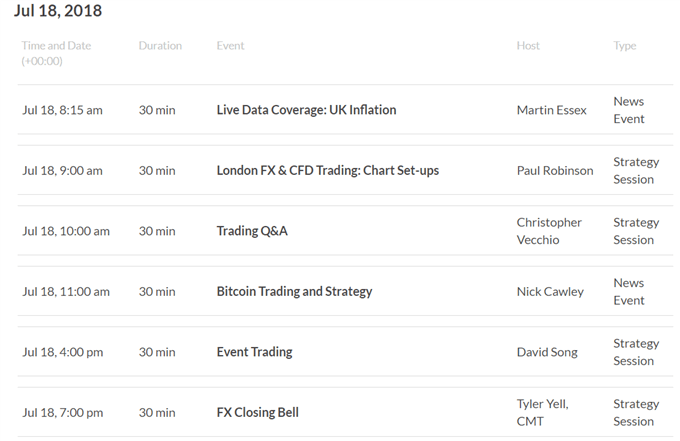Viewport: 680px width, 441px height.
Task: Open the Trading Q&A event
Action: (x=252, y=231)
